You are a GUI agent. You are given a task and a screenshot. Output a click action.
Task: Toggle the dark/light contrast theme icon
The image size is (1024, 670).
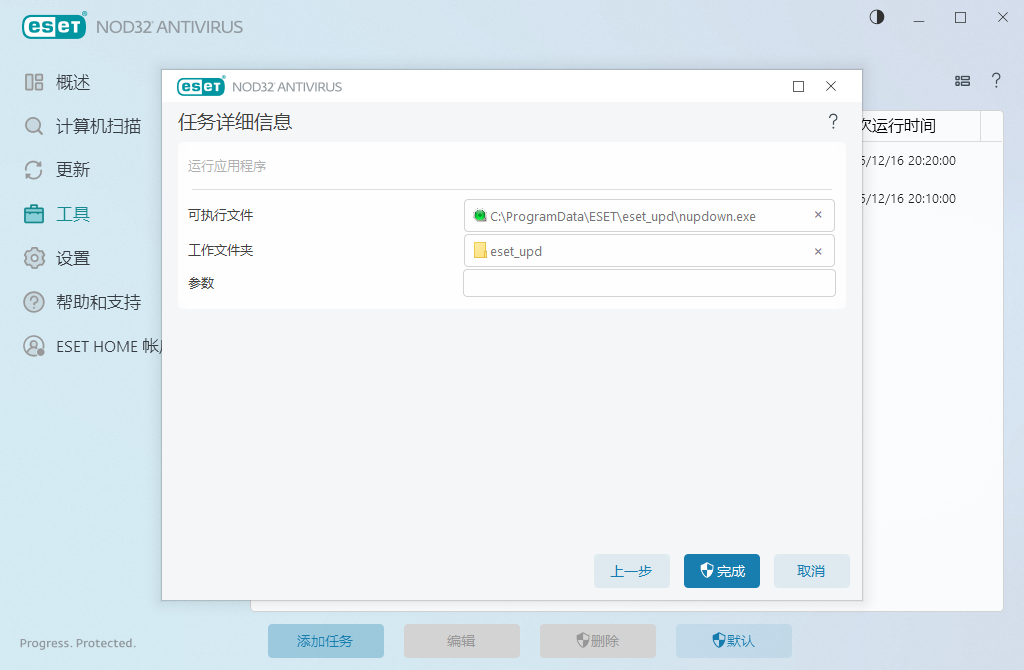[877, 17]
